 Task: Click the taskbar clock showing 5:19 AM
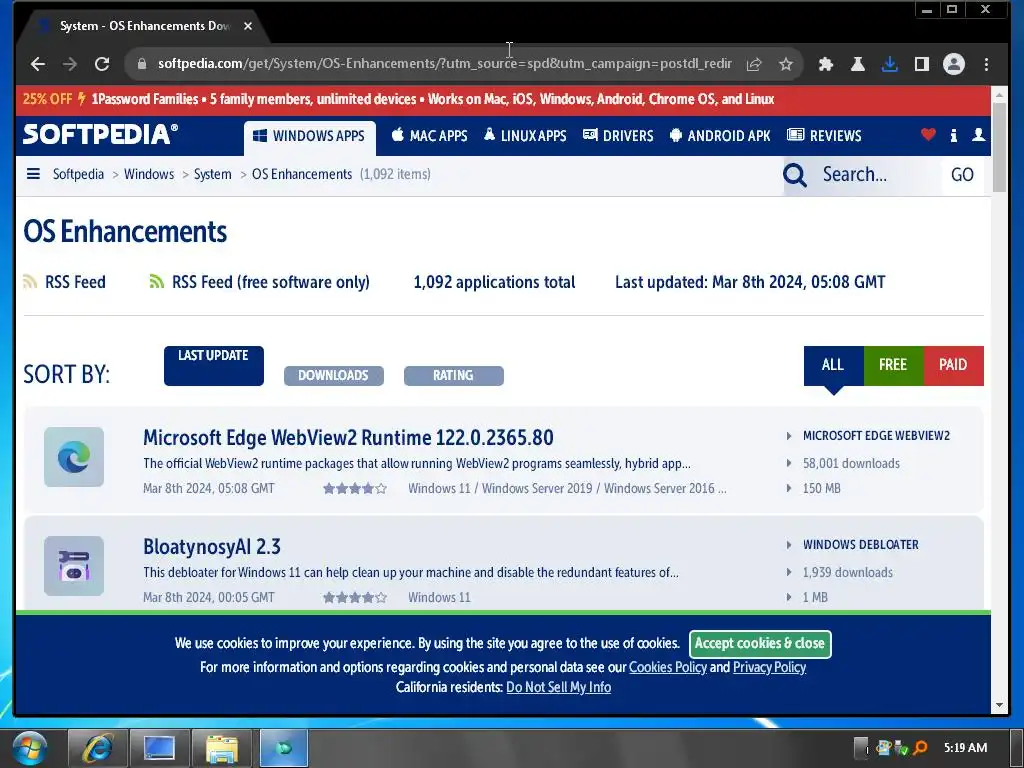coord(965,748)
